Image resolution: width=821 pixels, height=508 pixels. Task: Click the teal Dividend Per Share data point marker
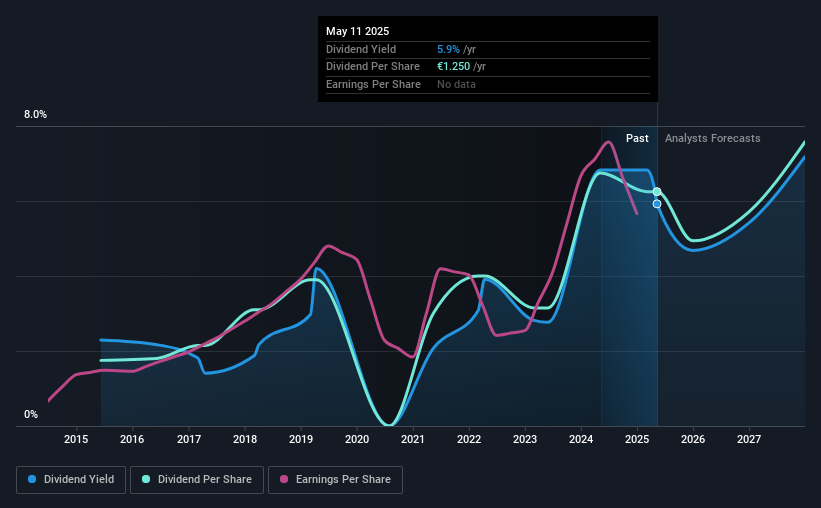657,192
